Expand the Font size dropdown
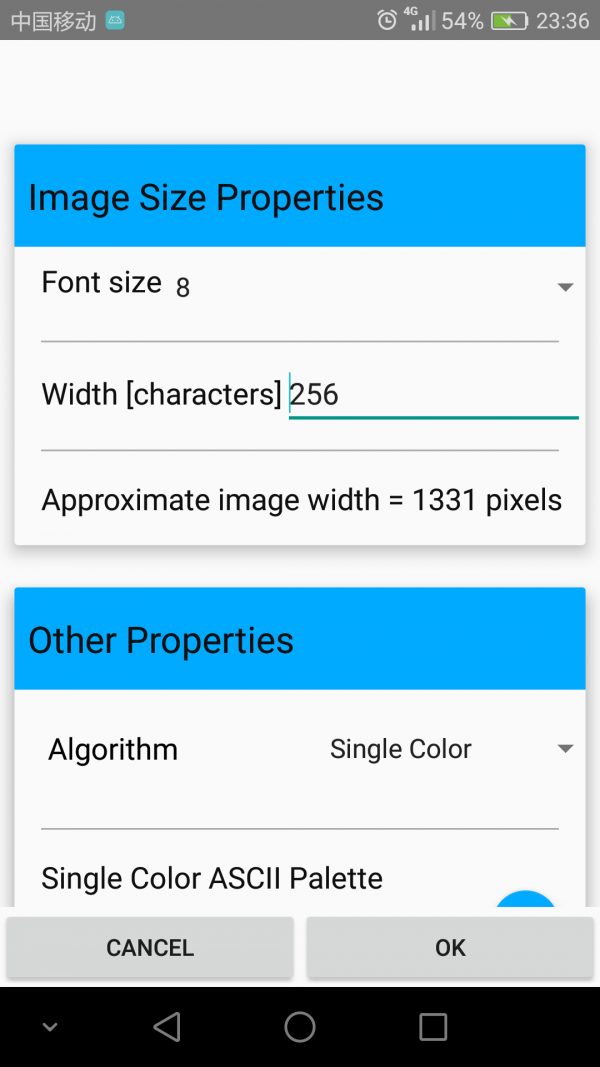 [x=564, y=287]
